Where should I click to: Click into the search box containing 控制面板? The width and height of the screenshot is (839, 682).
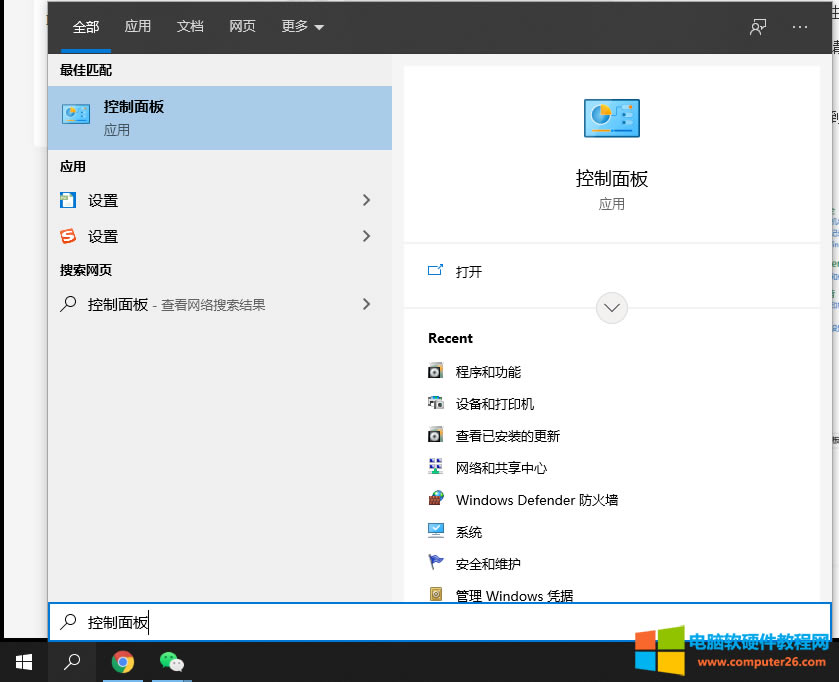(440, 622)
